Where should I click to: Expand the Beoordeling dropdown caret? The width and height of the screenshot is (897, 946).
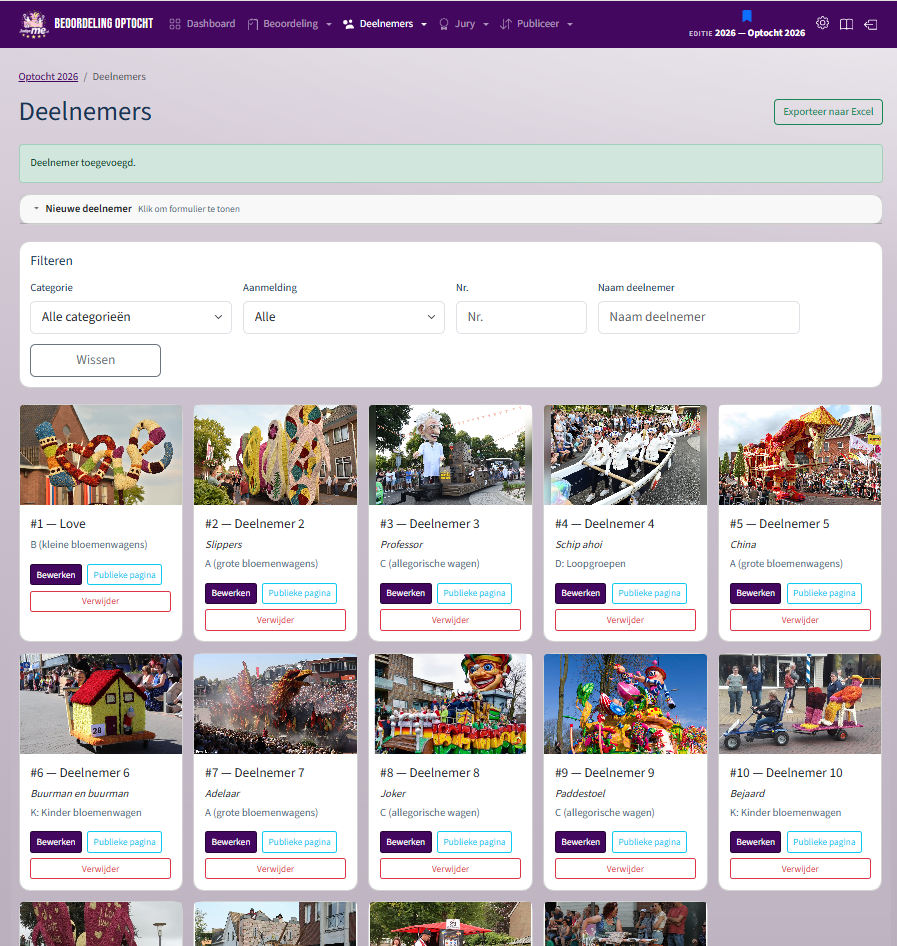(329, 25)
